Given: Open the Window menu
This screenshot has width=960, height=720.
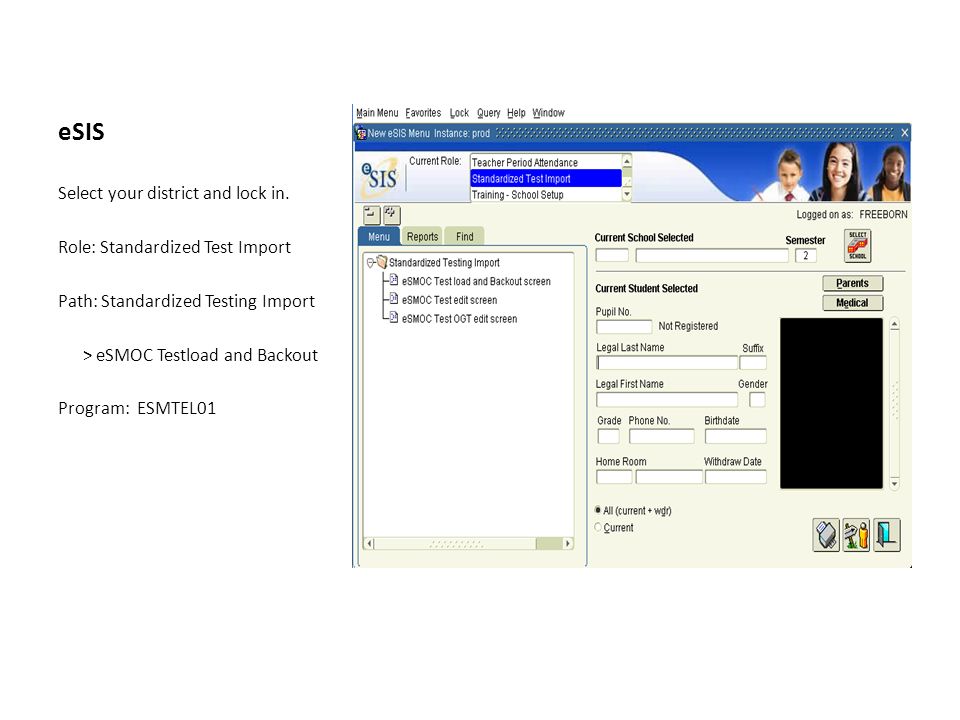Looking at the screenshot, I should (x=548, y=113).
